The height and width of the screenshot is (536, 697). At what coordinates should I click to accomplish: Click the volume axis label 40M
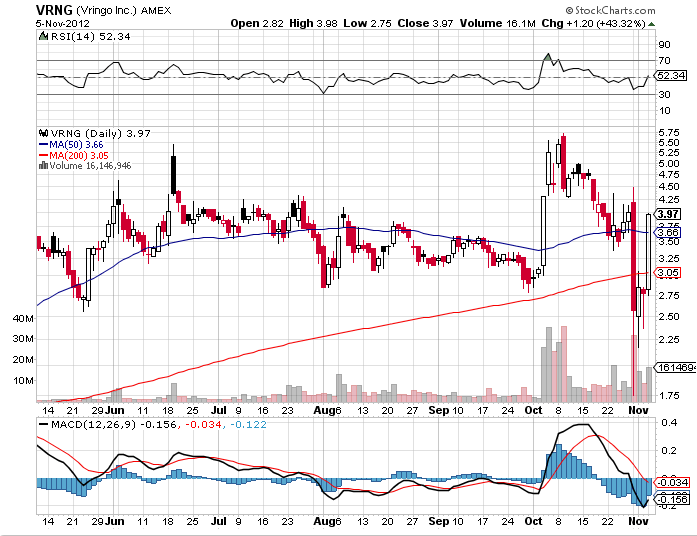click(x=23, y=318)
